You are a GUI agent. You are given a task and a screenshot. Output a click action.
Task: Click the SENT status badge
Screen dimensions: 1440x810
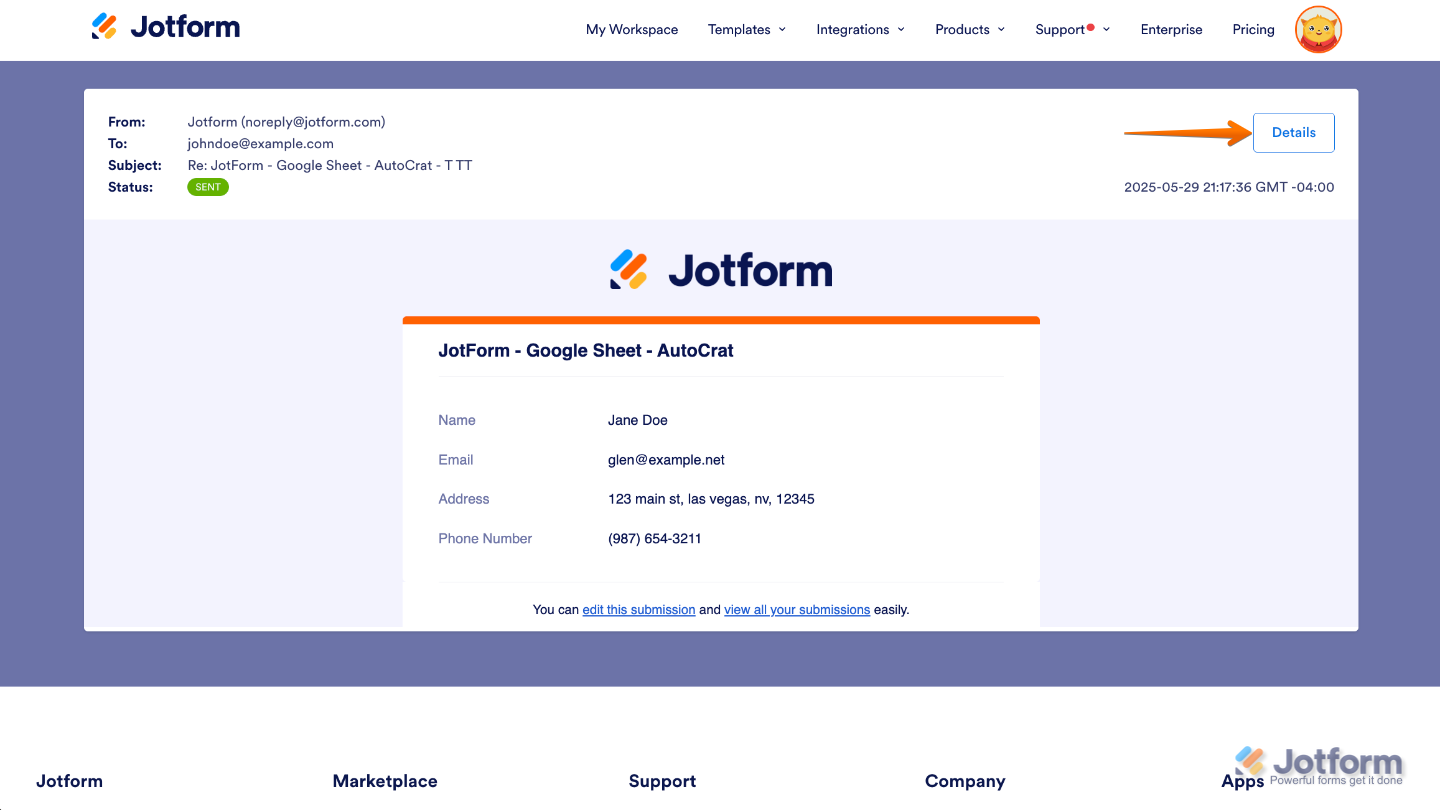click(x=207, y=187)
